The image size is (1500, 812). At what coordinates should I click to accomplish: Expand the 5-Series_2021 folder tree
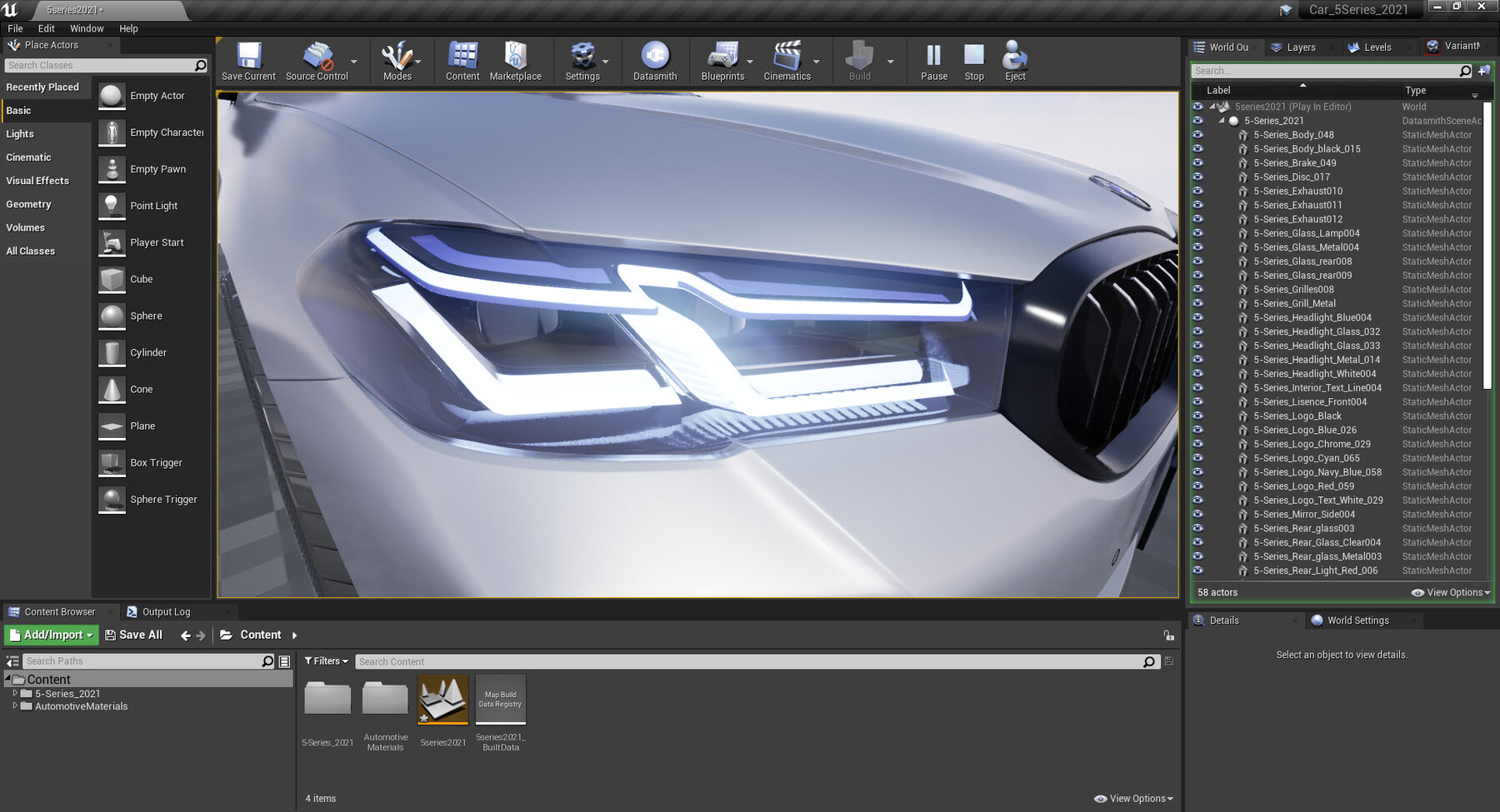15,693
